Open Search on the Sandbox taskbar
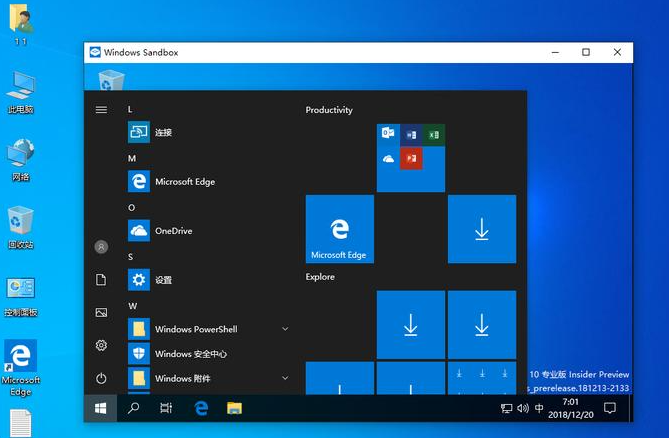 [x=134, y=408]
